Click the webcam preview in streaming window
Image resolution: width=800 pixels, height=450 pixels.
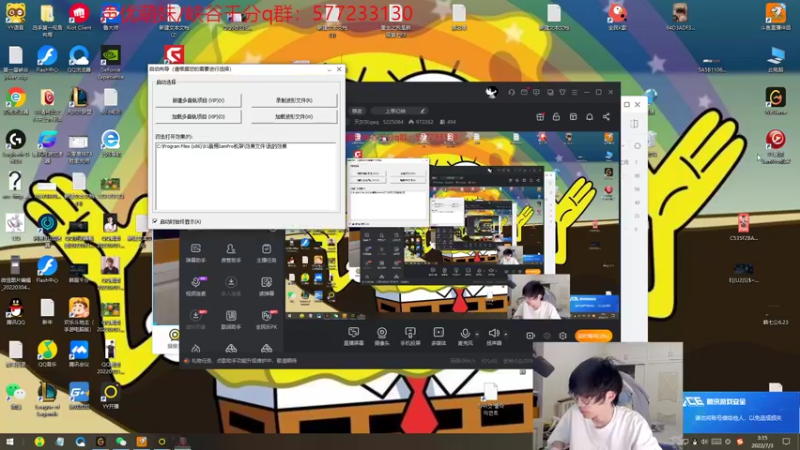(x=539, y=297)
